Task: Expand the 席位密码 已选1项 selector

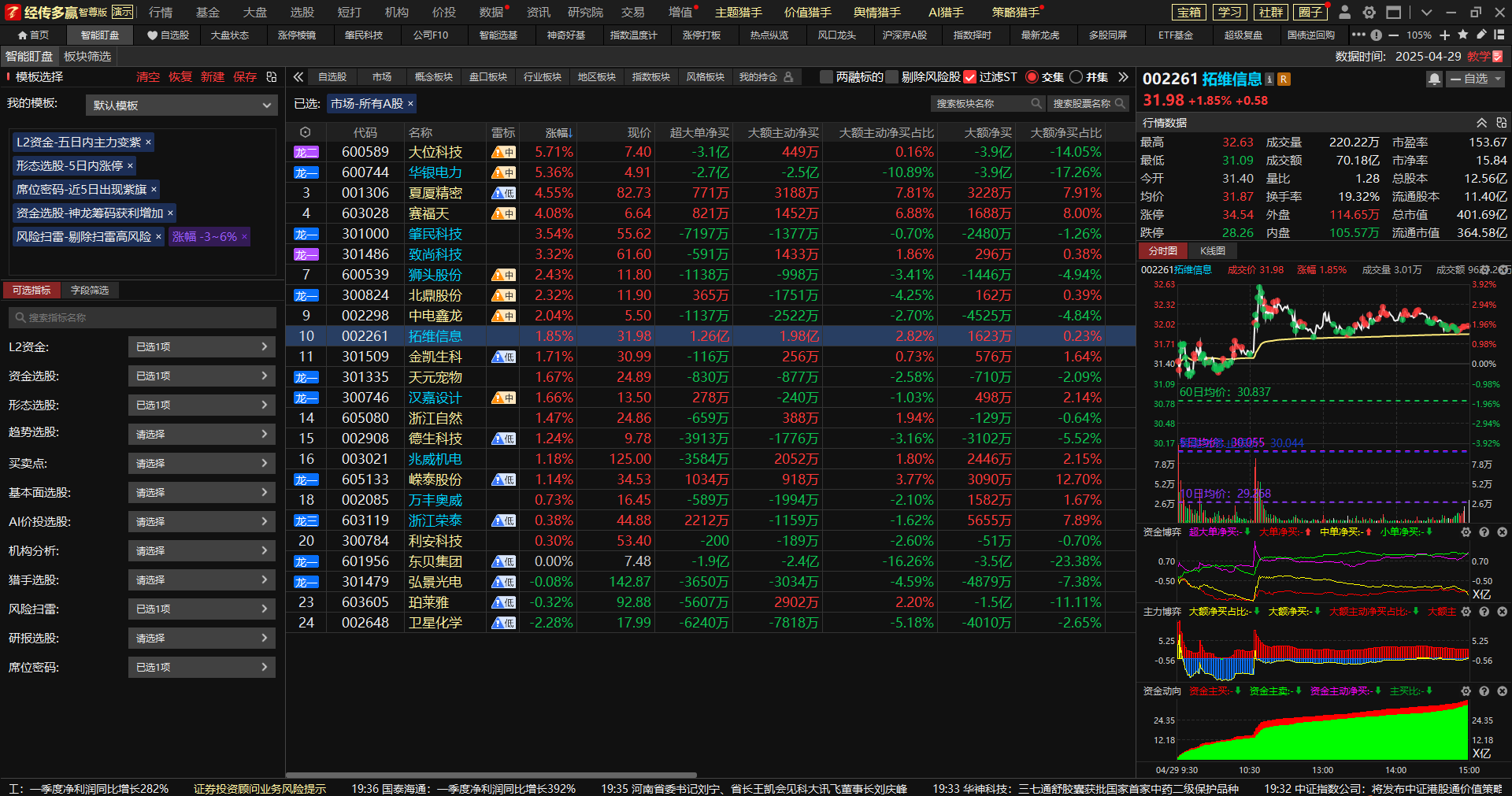Action: click(x=202, y=667)
